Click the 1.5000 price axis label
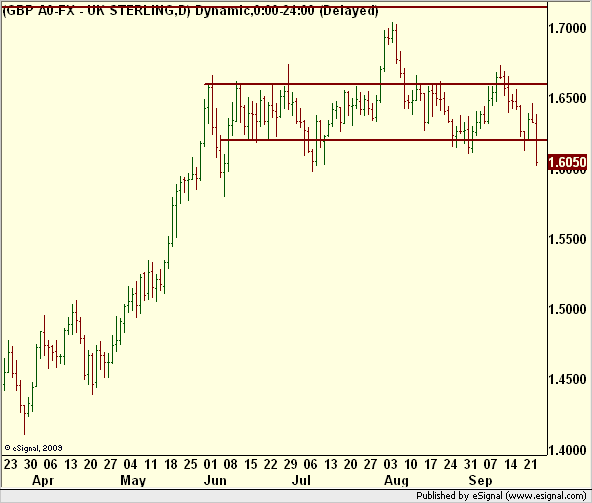The height and width of the screenshot is (503, 592). point(567,309)
